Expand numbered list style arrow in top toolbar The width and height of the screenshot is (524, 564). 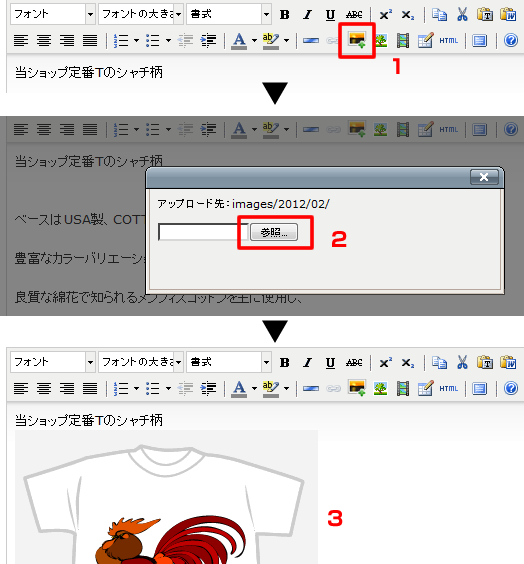[136, 40]
